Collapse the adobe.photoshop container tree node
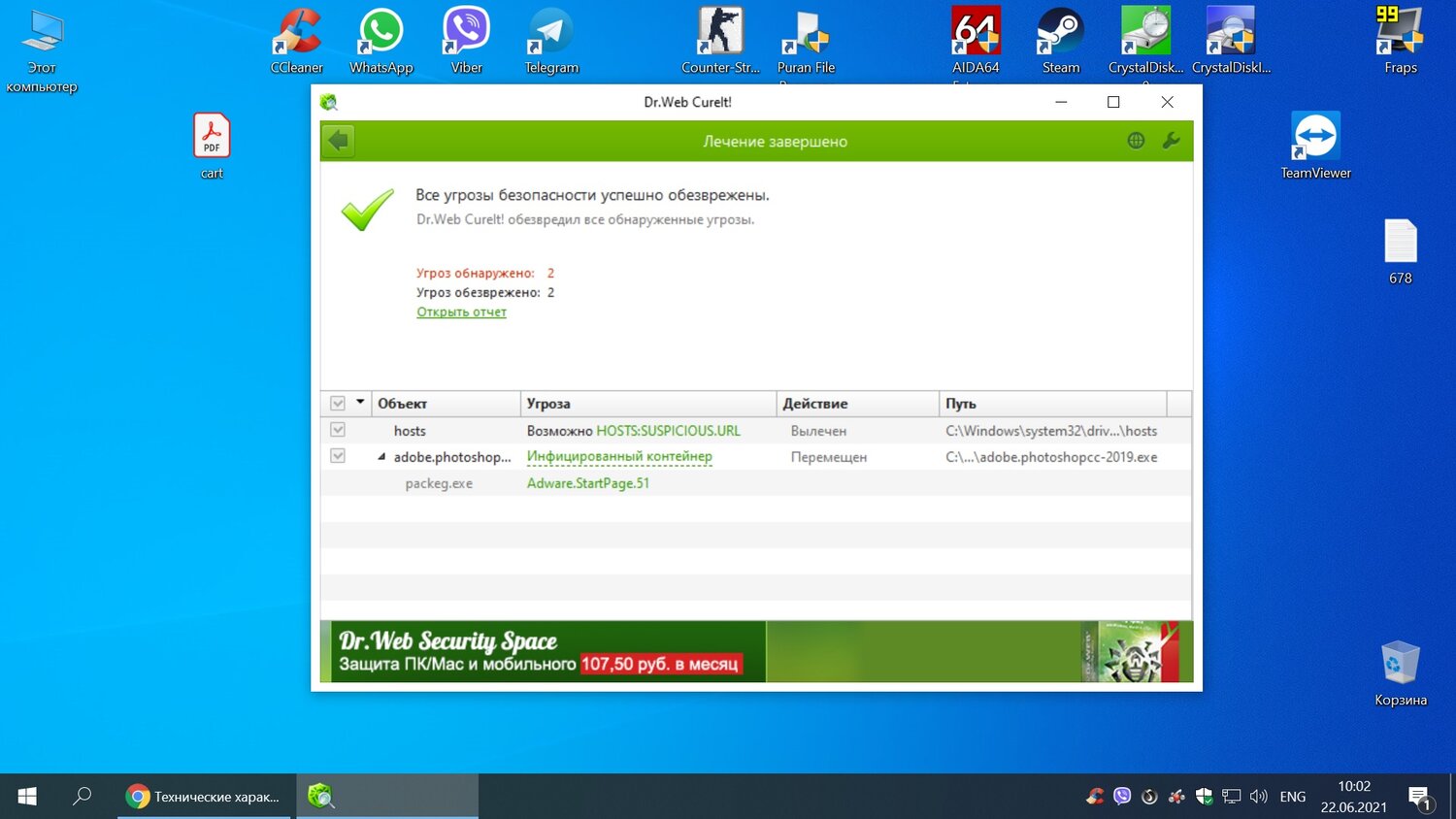 click(x=381, y=456)
